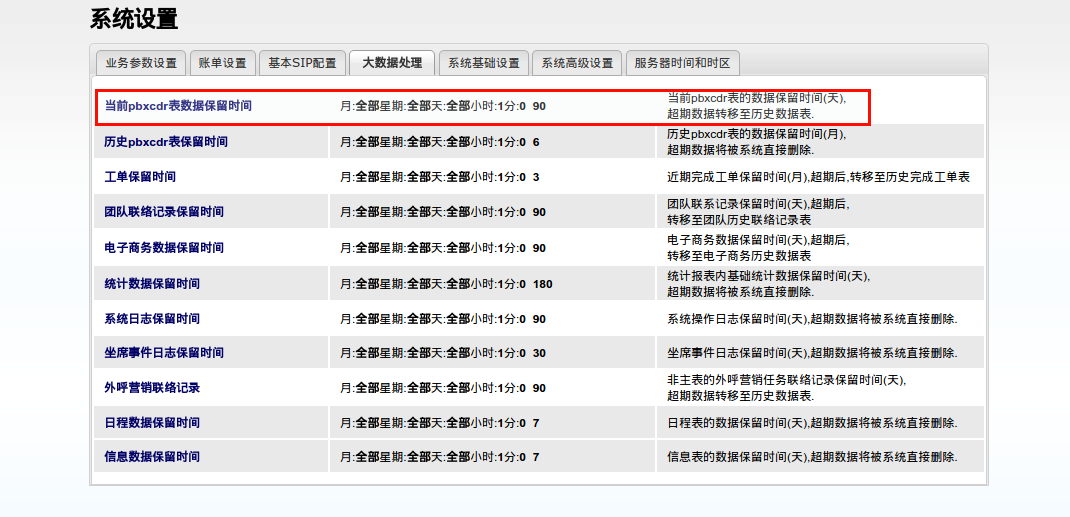The height and width of the screenshot is (517, 1070).
Task: Click the schedule text in the 工单保留时间 row
Action: pos(432,177)
